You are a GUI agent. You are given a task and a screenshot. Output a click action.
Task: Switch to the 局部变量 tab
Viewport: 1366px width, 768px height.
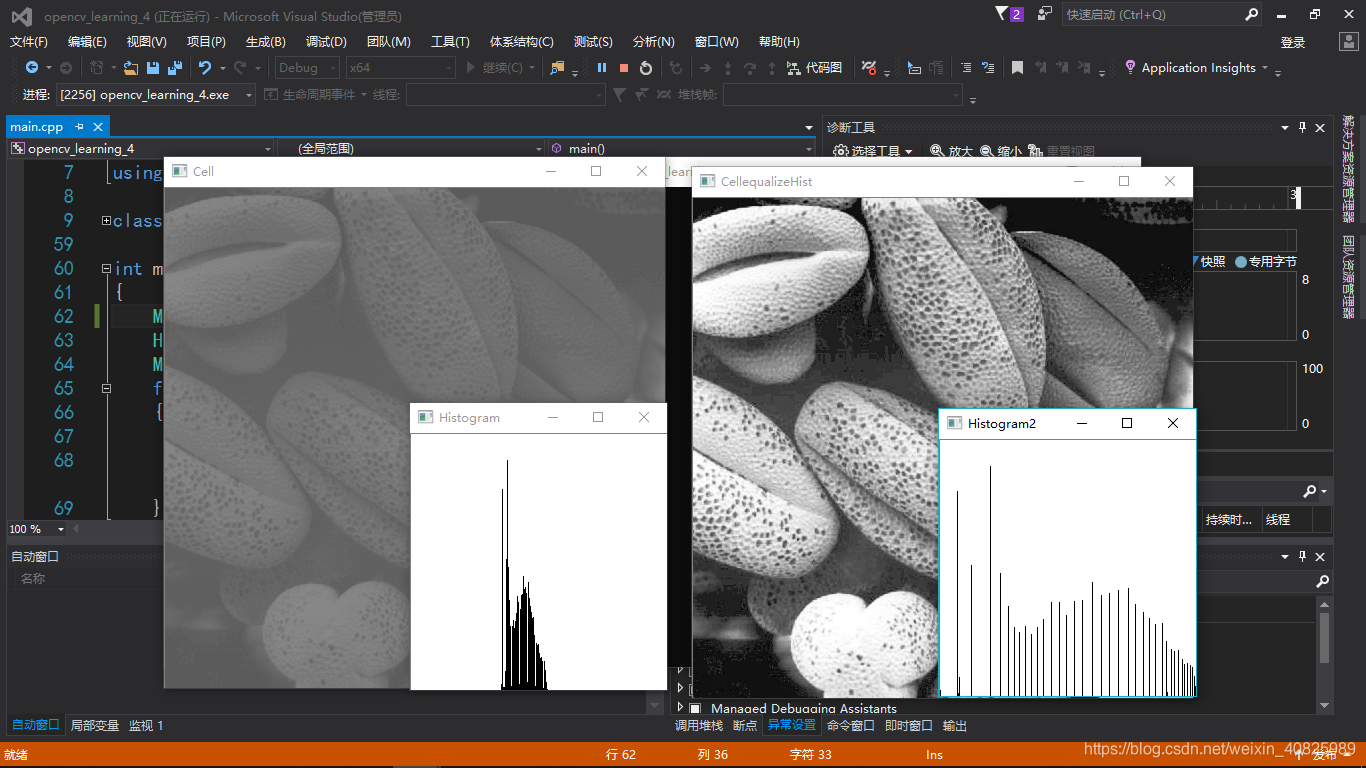coord(95,725)
